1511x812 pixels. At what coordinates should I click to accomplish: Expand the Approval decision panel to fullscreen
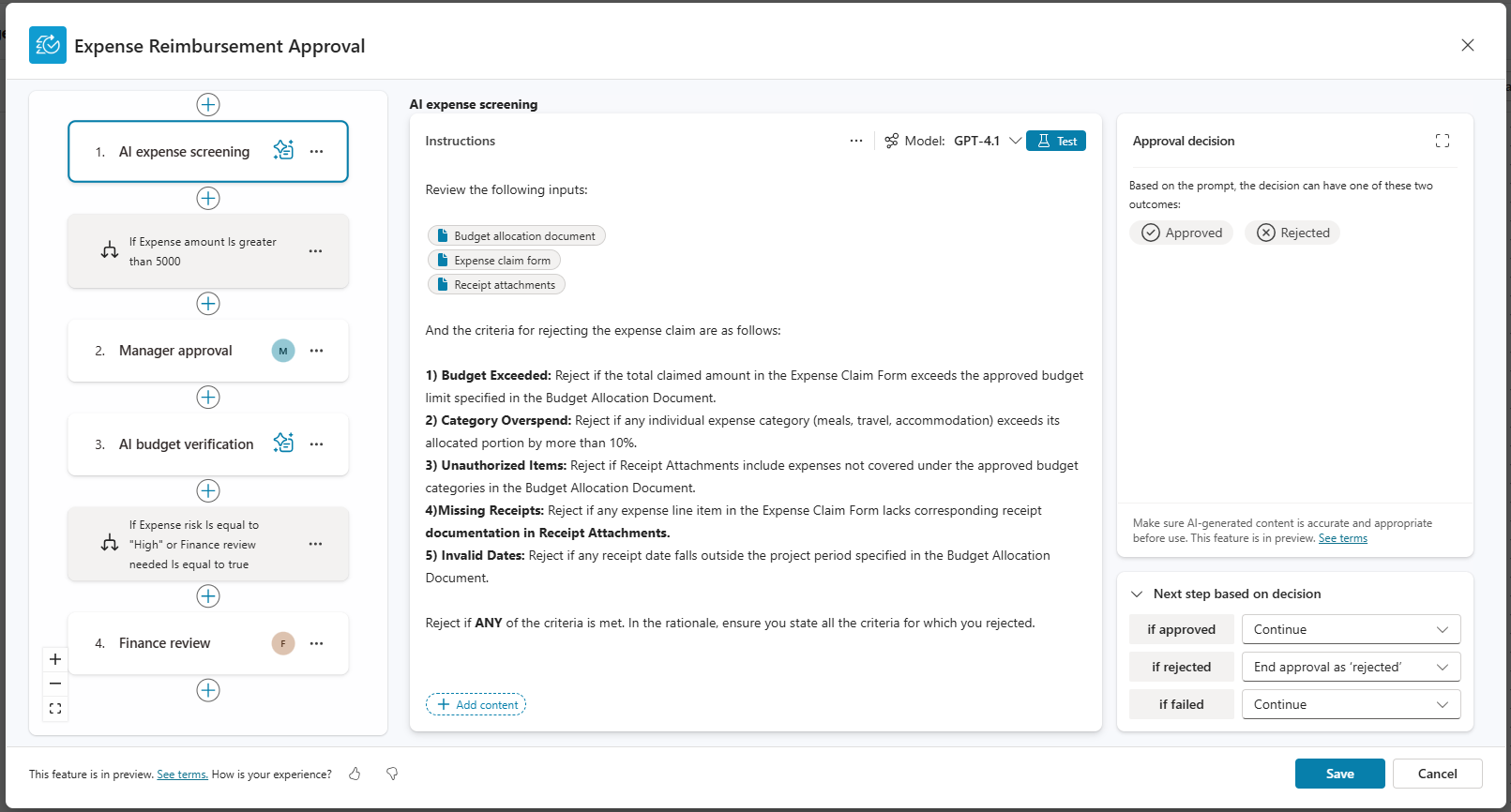(1442, 141)
